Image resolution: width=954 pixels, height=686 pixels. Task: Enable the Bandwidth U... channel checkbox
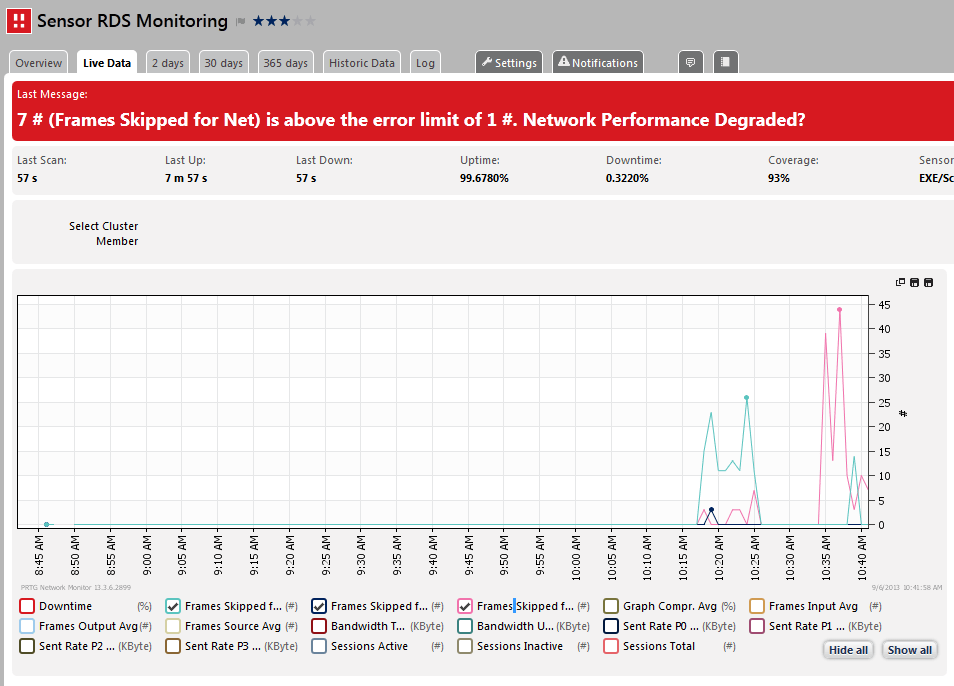[x=465, y=626]
